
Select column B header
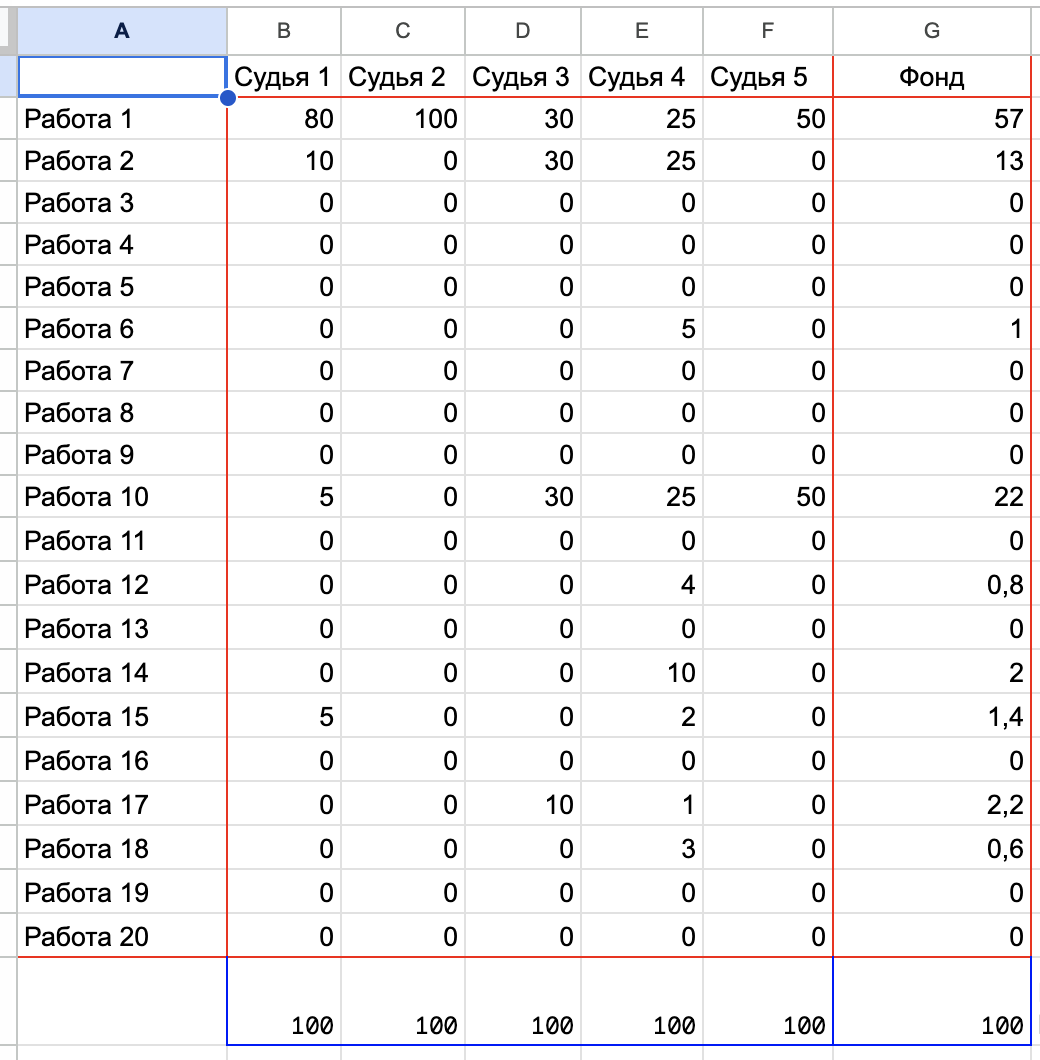(x=284, y=31)
